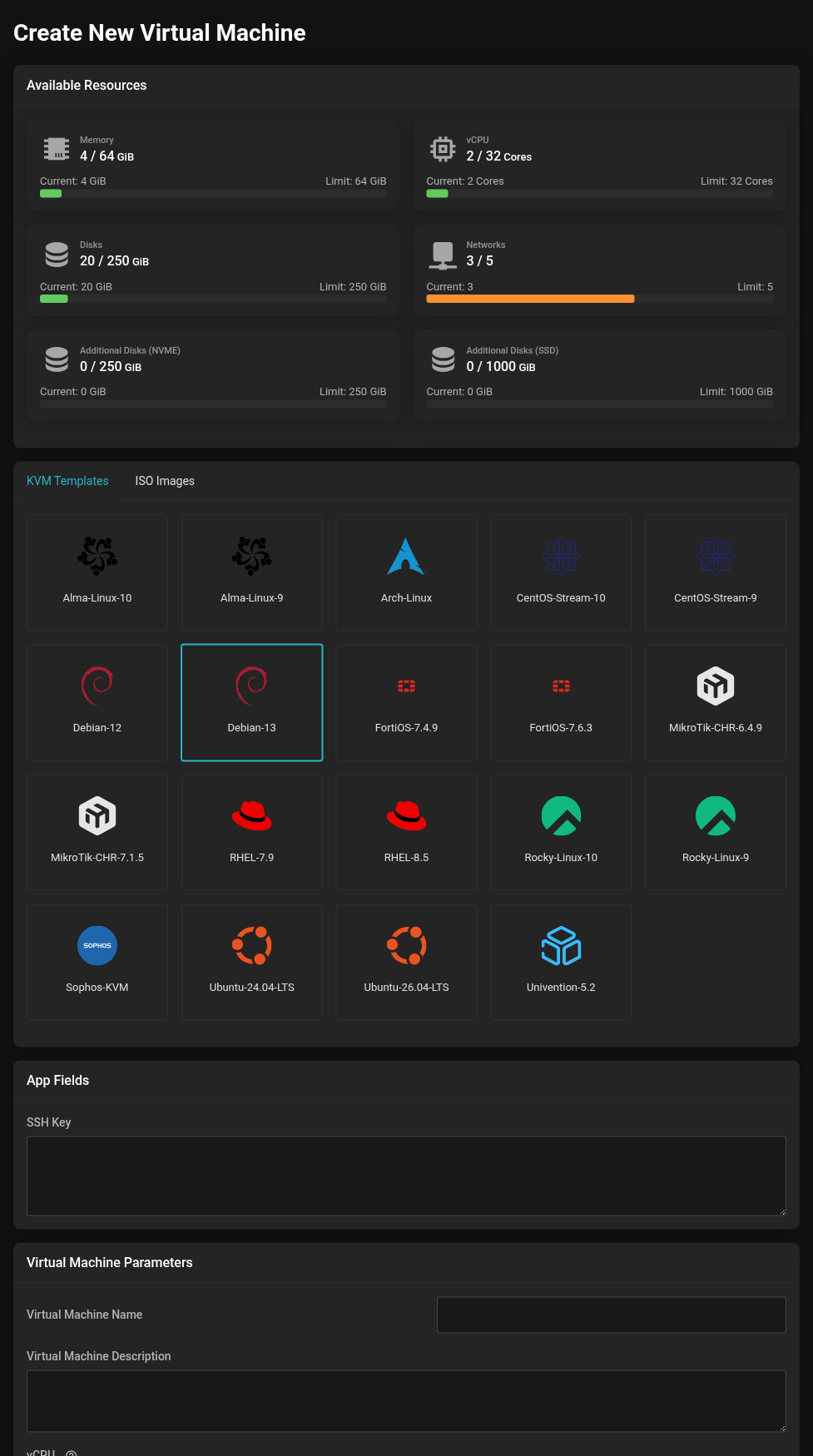Pick the RHEL-8.5 red hat icon

[x=406, y=815]
